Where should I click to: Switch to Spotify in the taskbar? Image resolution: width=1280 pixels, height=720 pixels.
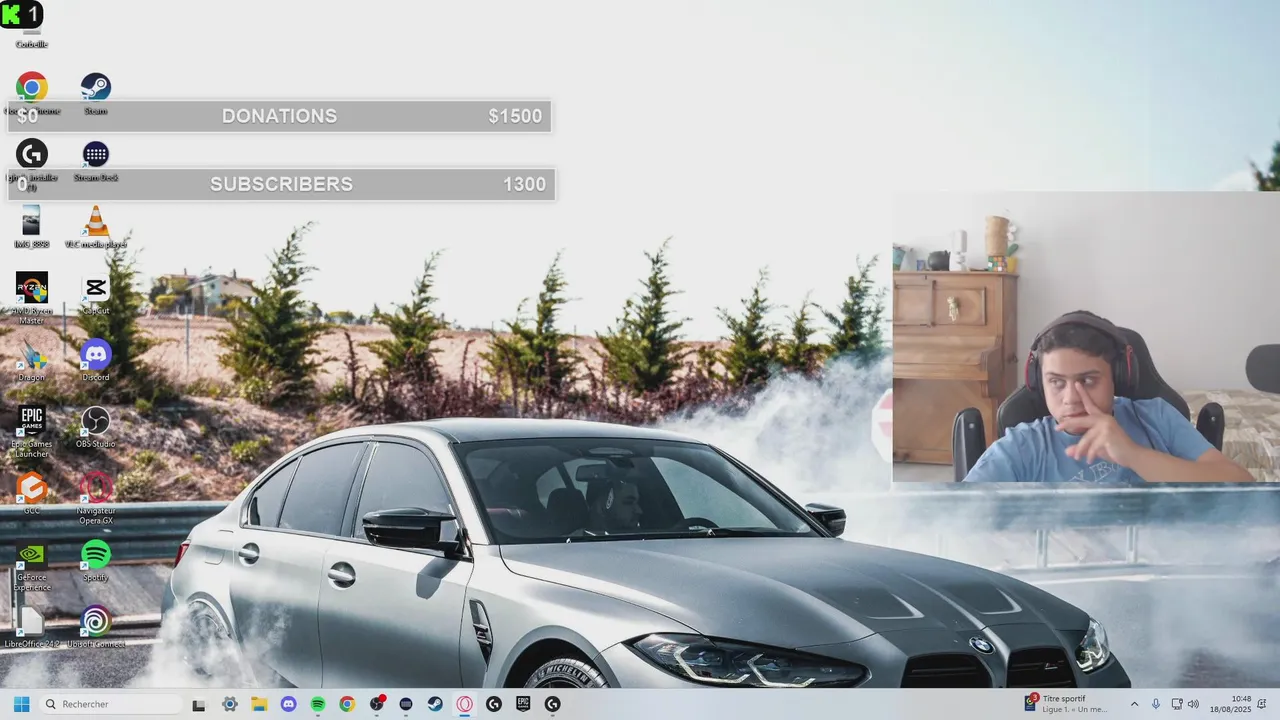tap(318, 704)
